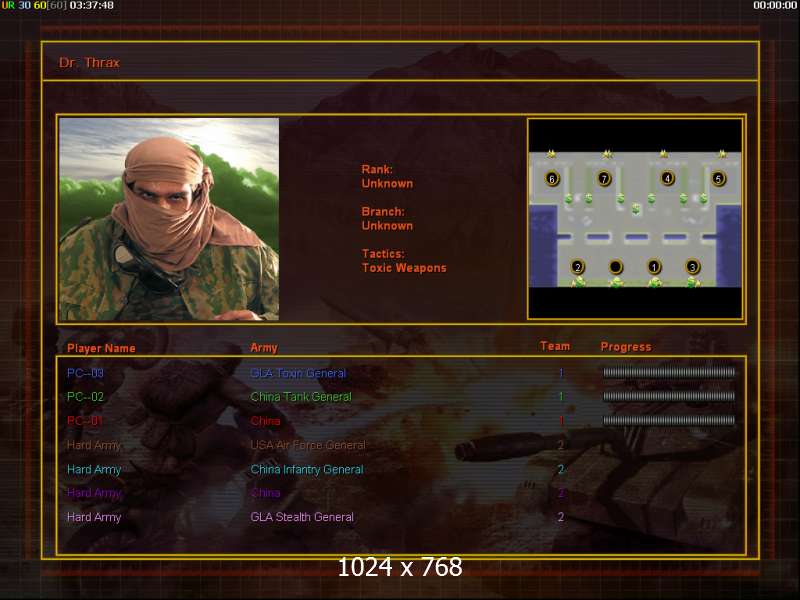
Task: Click the Team column header
Action: click(x=555, y=346)
